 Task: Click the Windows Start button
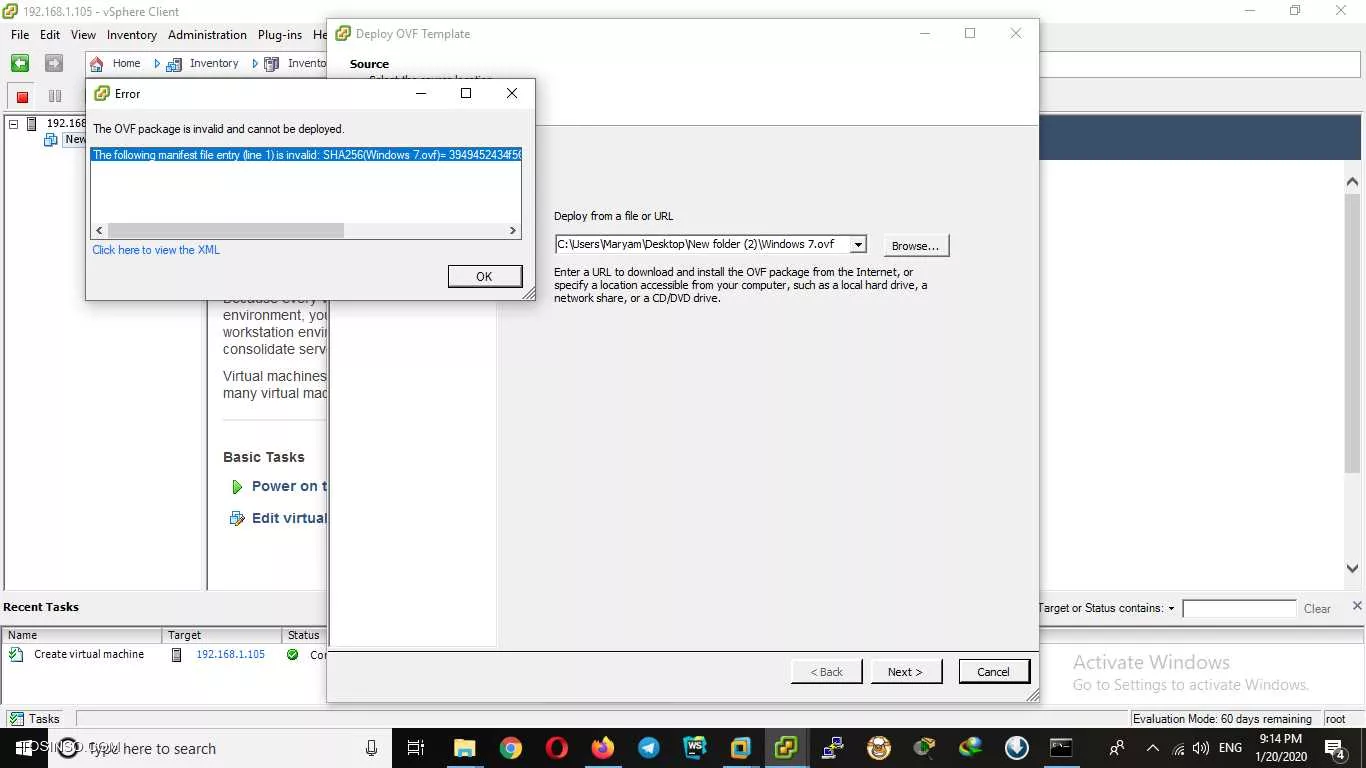pos(24,748)
